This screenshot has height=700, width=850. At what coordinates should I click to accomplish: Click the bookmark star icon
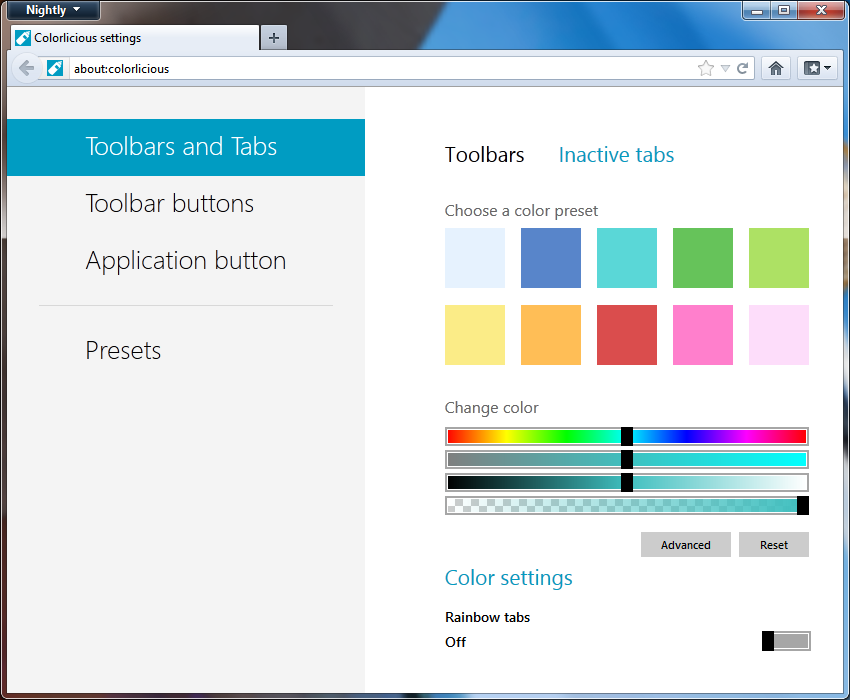click(x=706, y=69)
